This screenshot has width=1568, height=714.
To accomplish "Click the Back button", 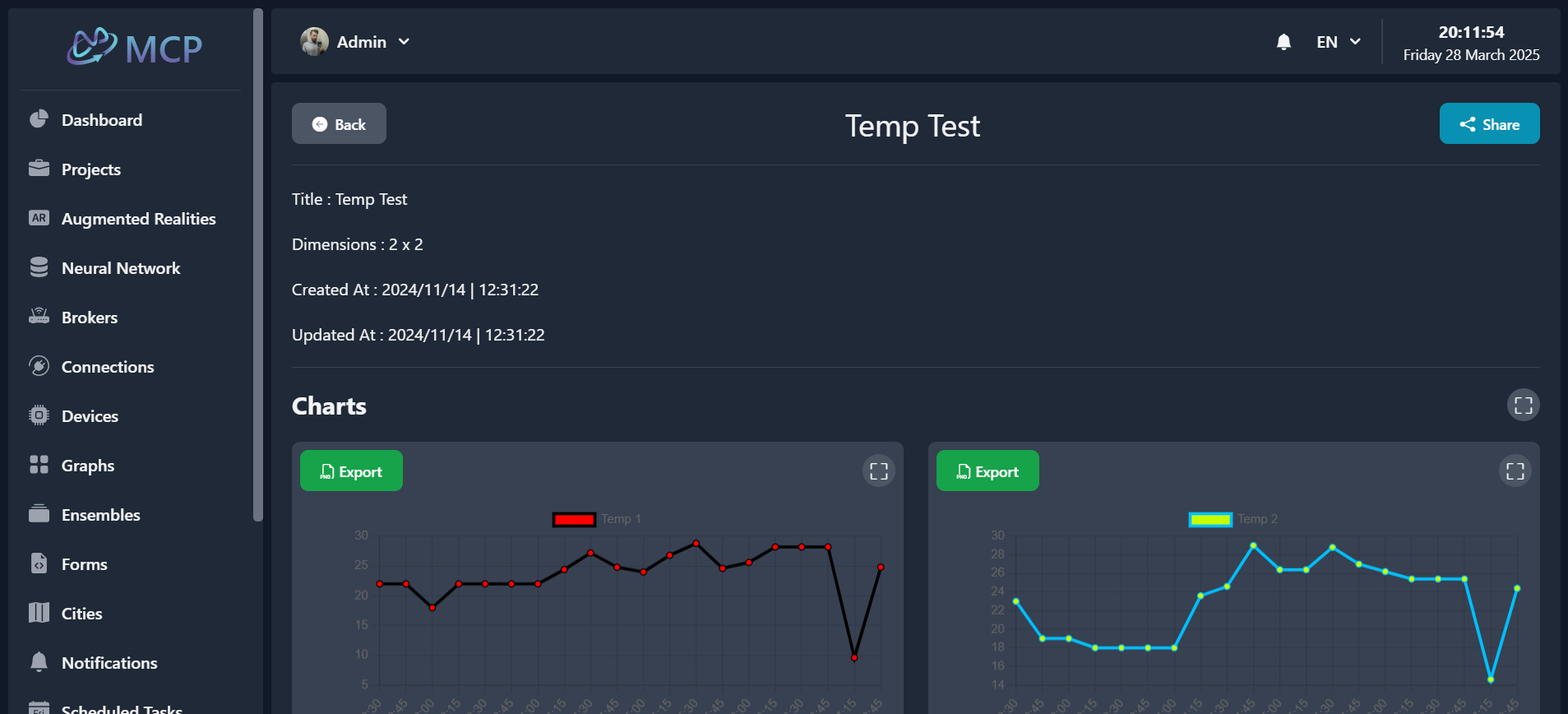I will pyautogui.click(x=339, y=124).
